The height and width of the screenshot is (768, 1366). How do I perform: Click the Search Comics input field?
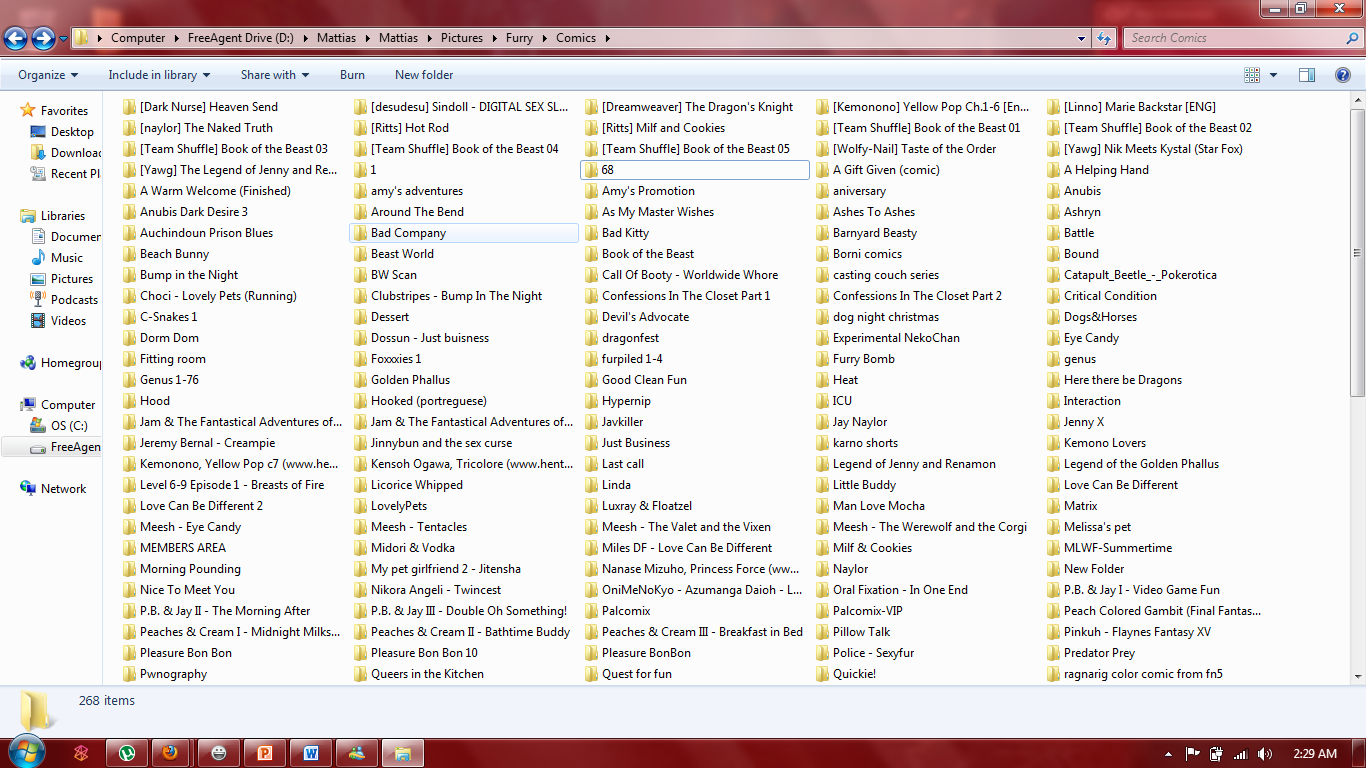[1235, 38]
